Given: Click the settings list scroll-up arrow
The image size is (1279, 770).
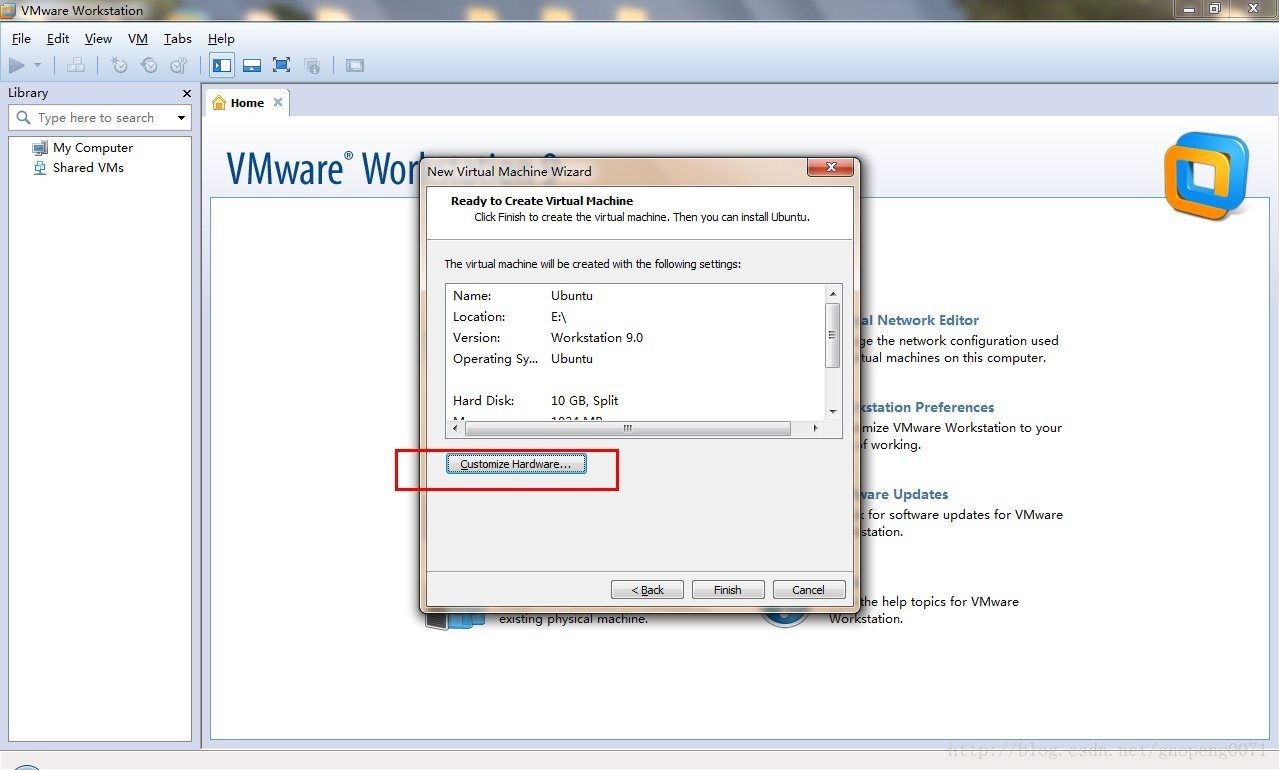Looking at the screenshot, I should 833,294.
